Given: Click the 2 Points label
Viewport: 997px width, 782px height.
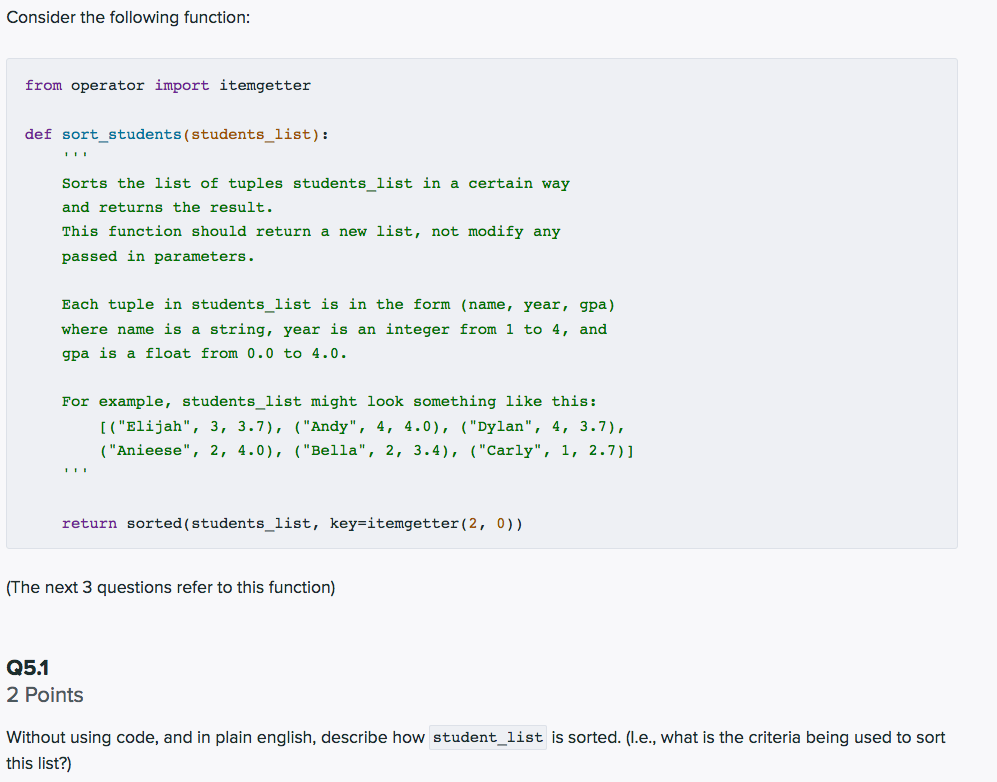Looking at the screenshot, I should [x=44, y=695].
